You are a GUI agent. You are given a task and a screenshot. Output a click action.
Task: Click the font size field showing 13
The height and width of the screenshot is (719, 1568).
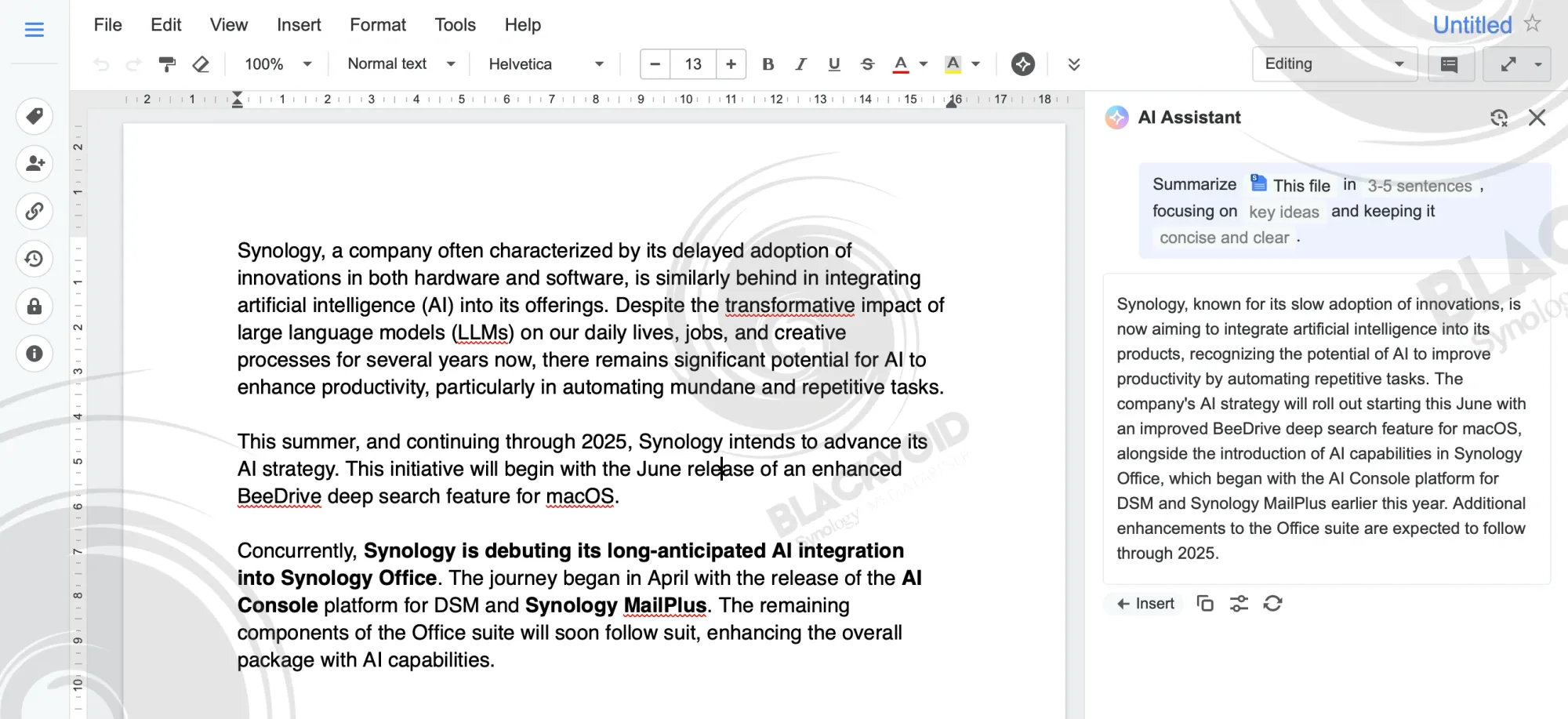click(693, 64)
